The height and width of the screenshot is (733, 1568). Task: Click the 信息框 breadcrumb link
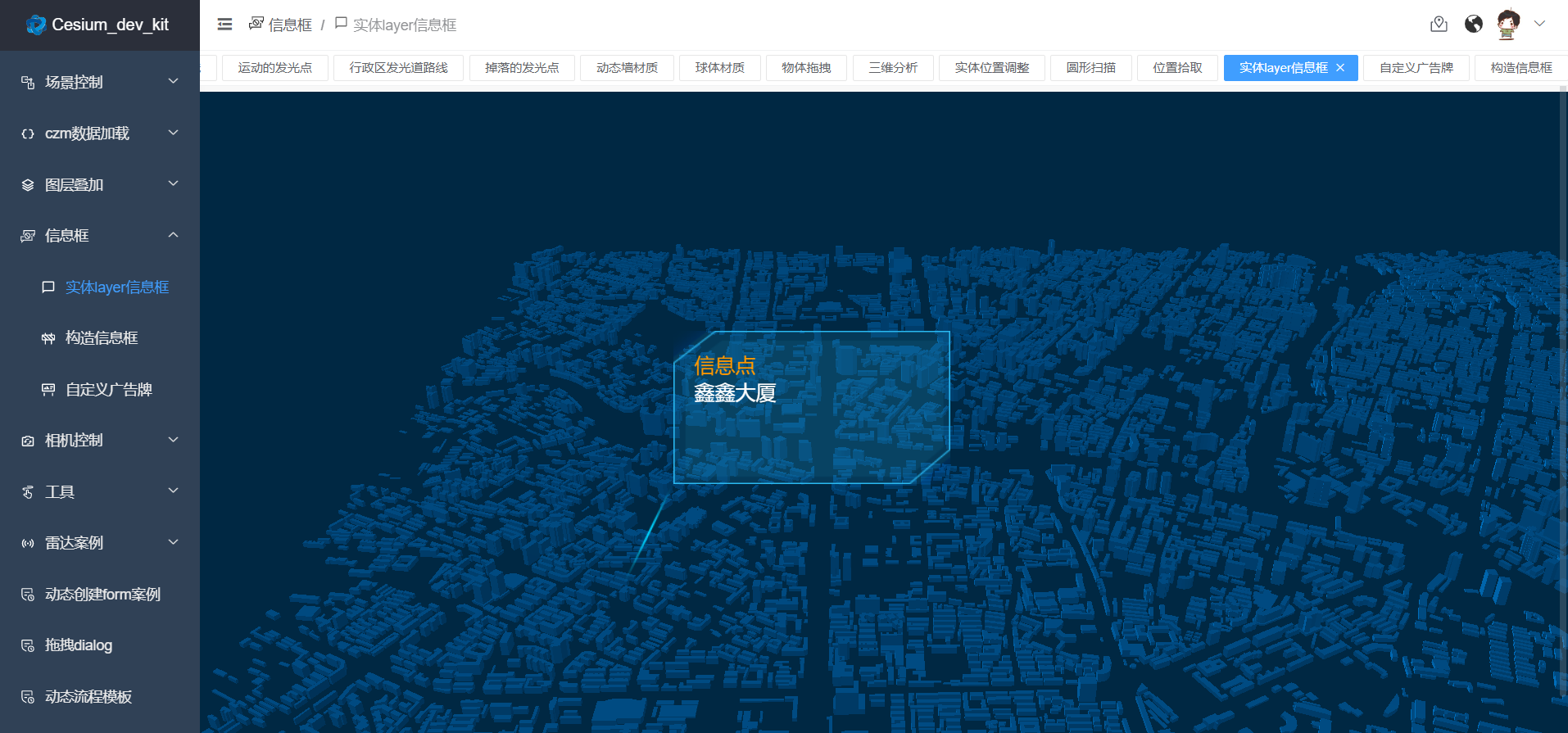pyautogui.click(x=290, y=25)
